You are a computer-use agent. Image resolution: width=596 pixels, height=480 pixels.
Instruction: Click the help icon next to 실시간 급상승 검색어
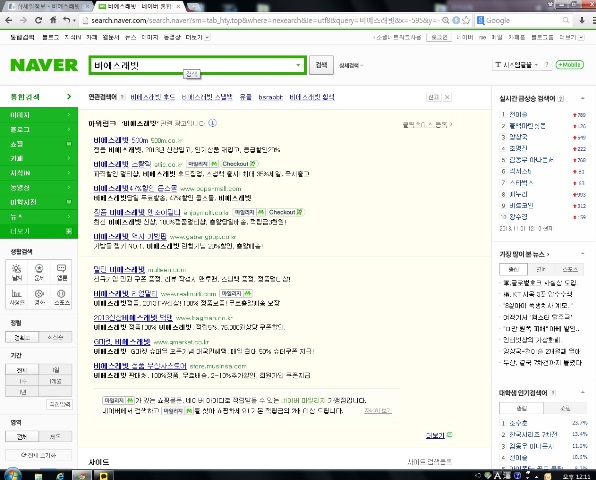561,99
